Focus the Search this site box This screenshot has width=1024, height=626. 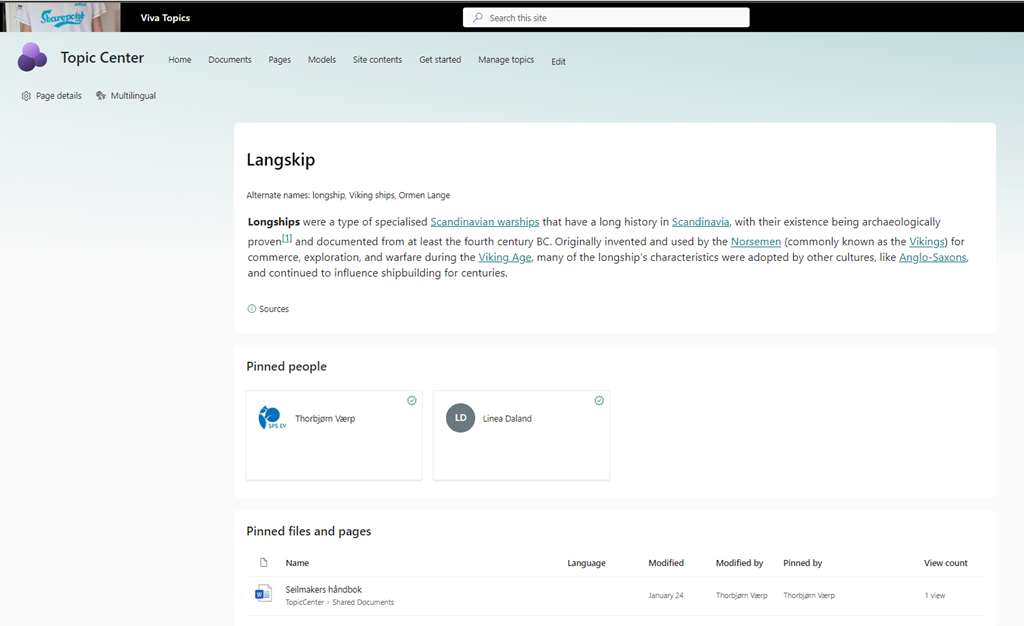(x=606, y=18)
